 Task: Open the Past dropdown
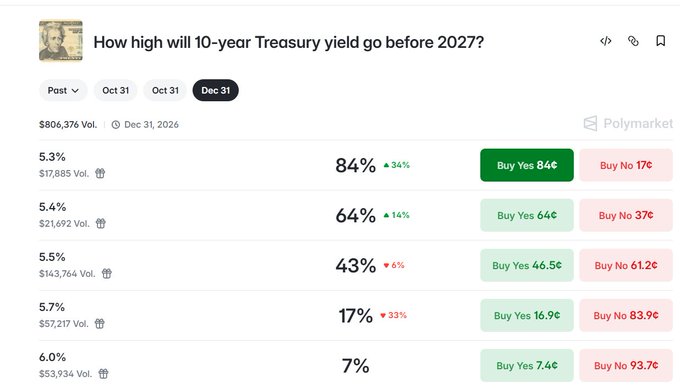(63, 90)
